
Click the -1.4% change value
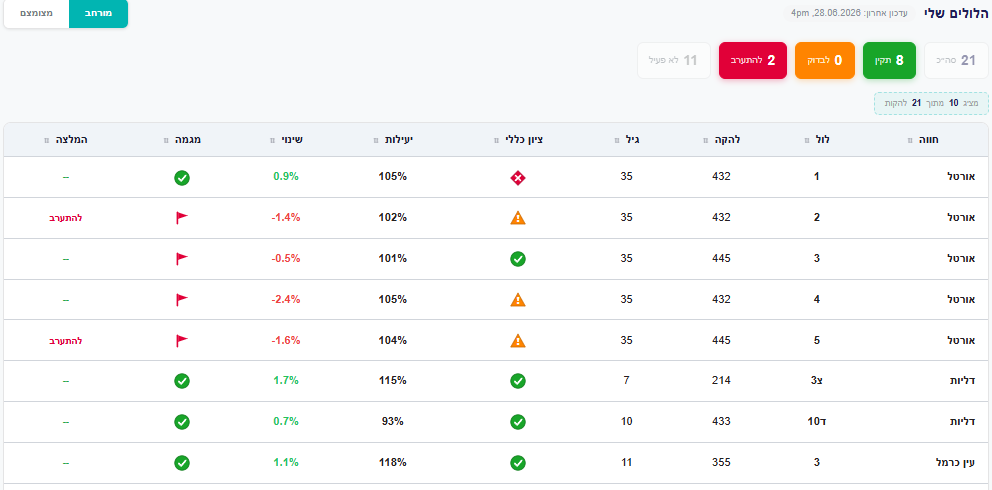pyautogui.click(x=285, y=218)
